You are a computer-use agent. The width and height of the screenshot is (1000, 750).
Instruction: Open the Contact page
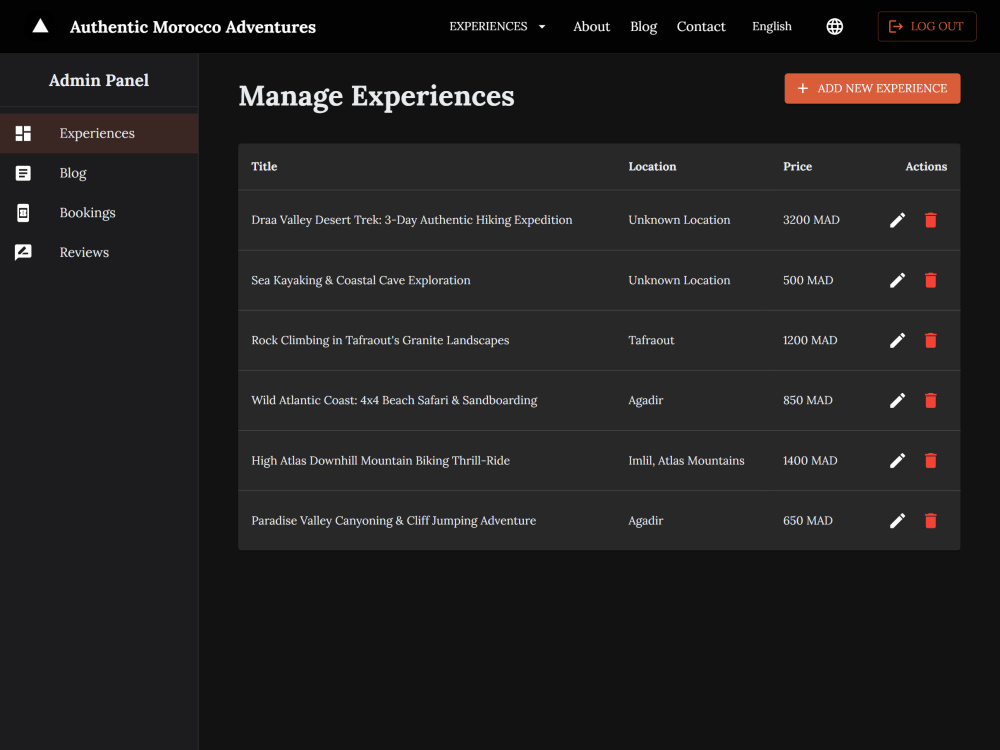coord(701,26)
